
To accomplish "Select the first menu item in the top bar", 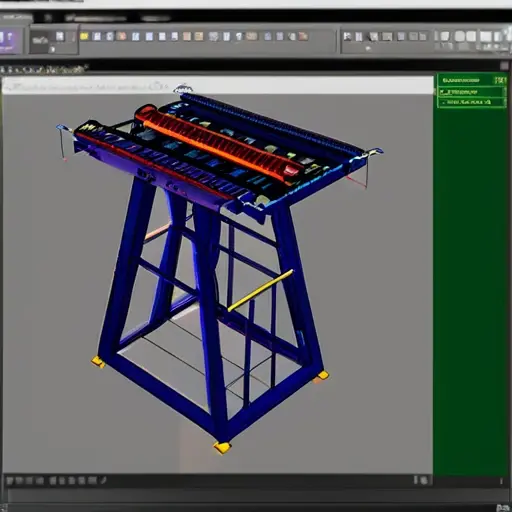I will pos(16,17).
